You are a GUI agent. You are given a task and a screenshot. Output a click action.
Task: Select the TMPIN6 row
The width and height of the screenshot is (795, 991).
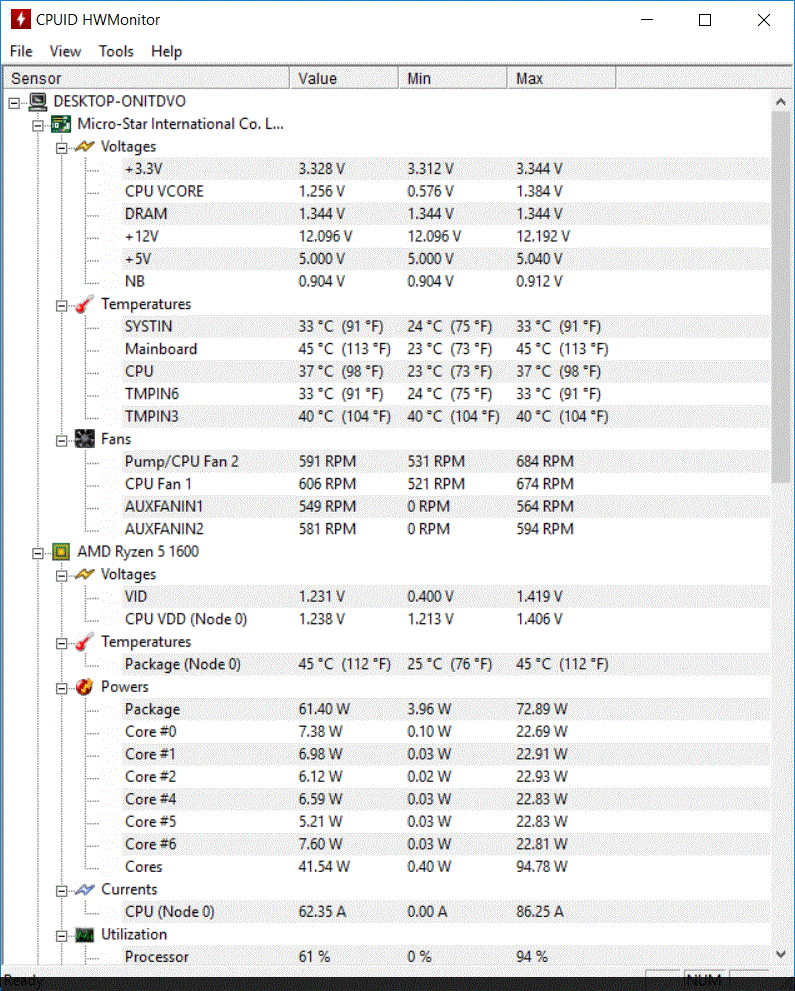pos(446,394)
